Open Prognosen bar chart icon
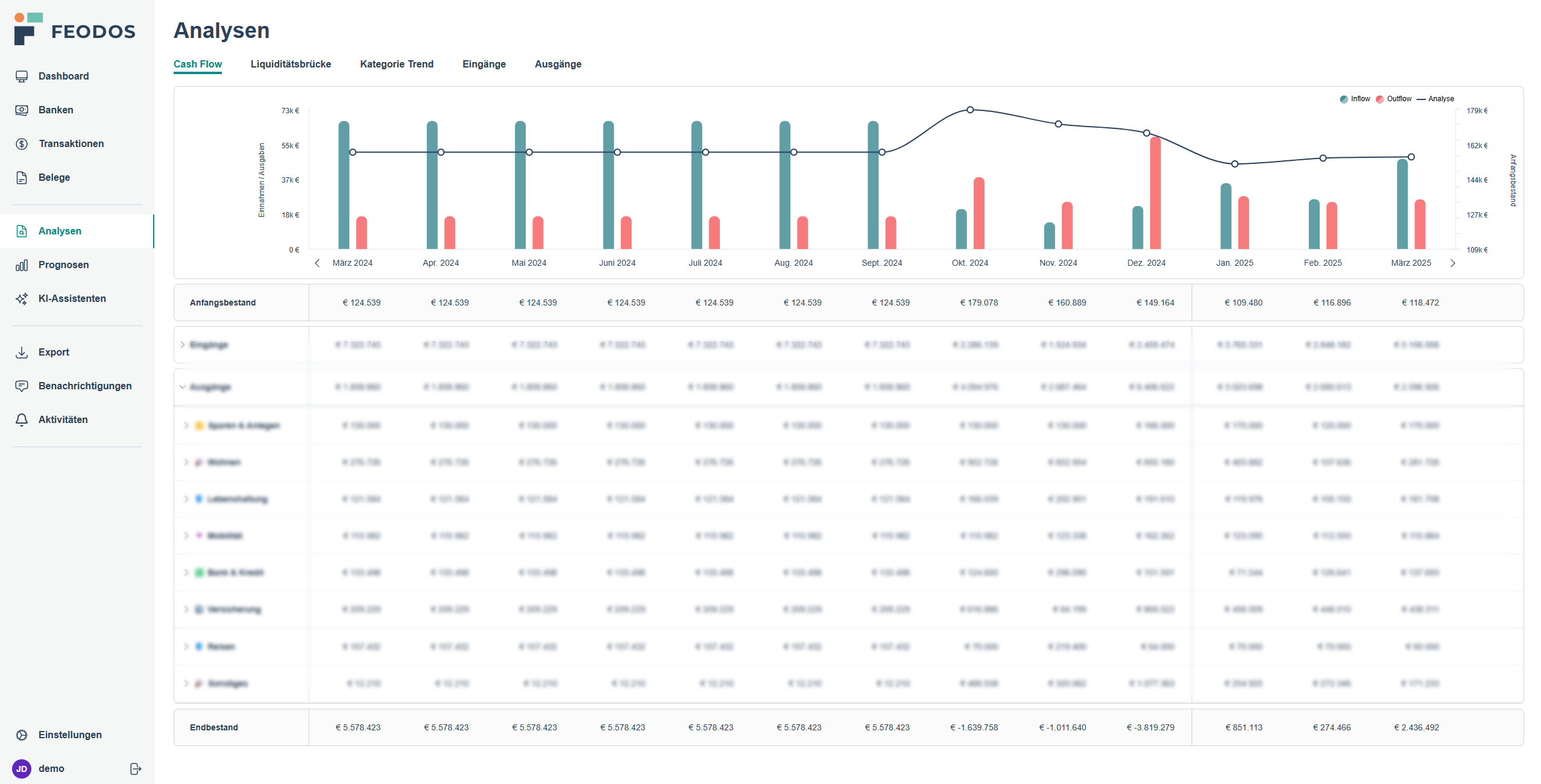This screenshot has width=1541, height=784. click(22, 265)
